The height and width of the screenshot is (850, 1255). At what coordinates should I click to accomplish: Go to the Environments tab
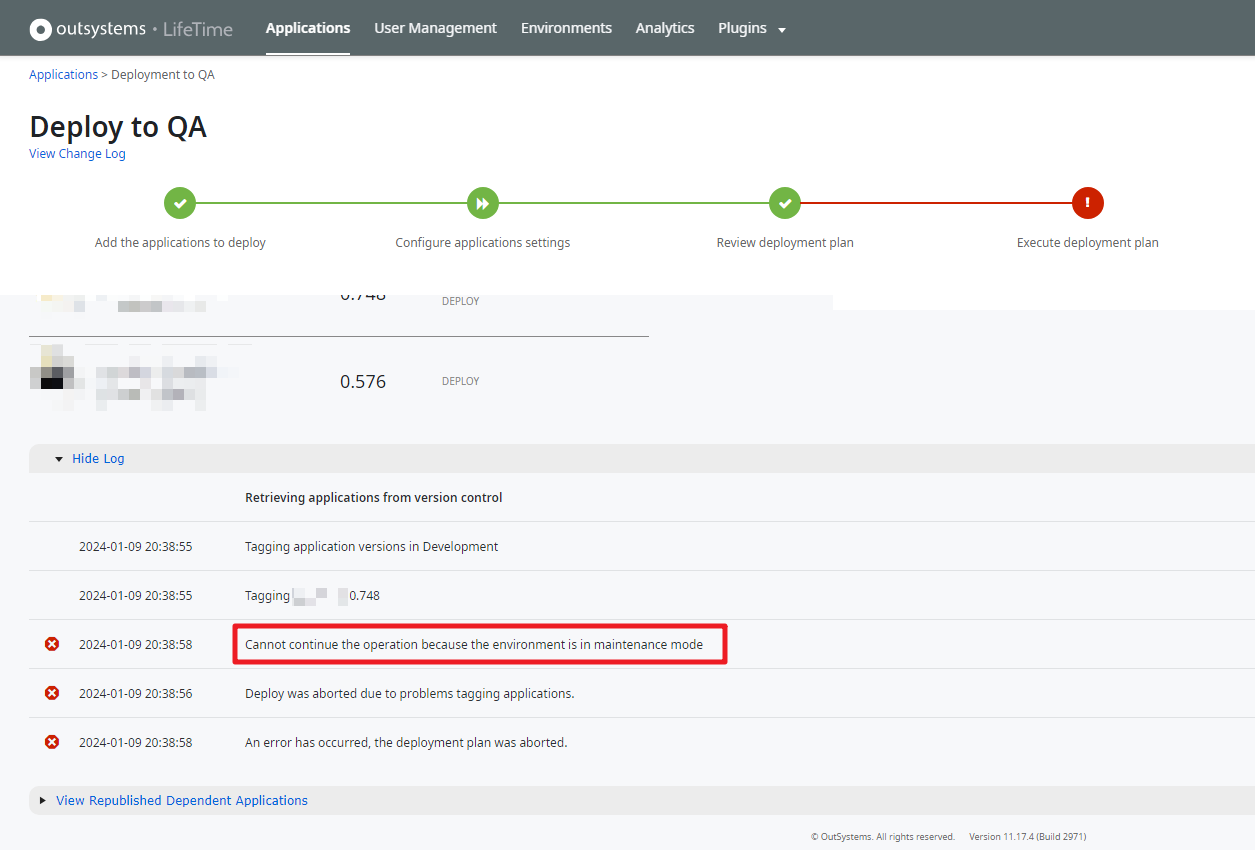[566, 28]
